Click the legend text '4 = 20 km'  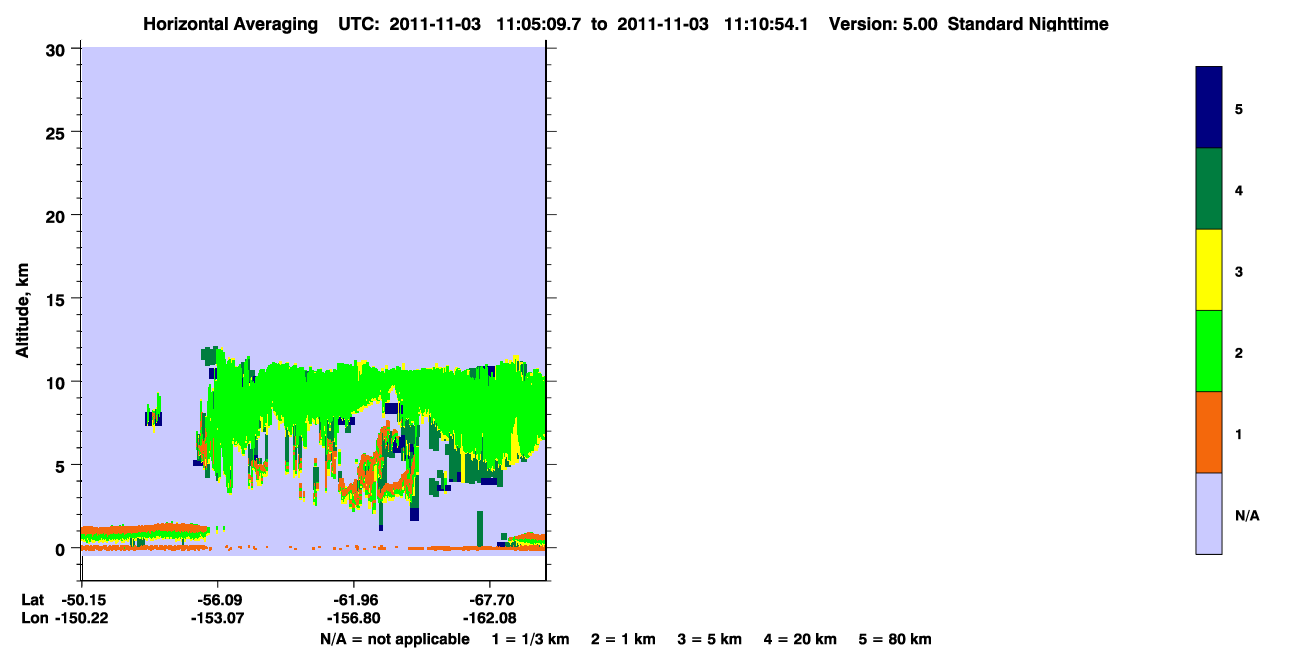point(800,639)
